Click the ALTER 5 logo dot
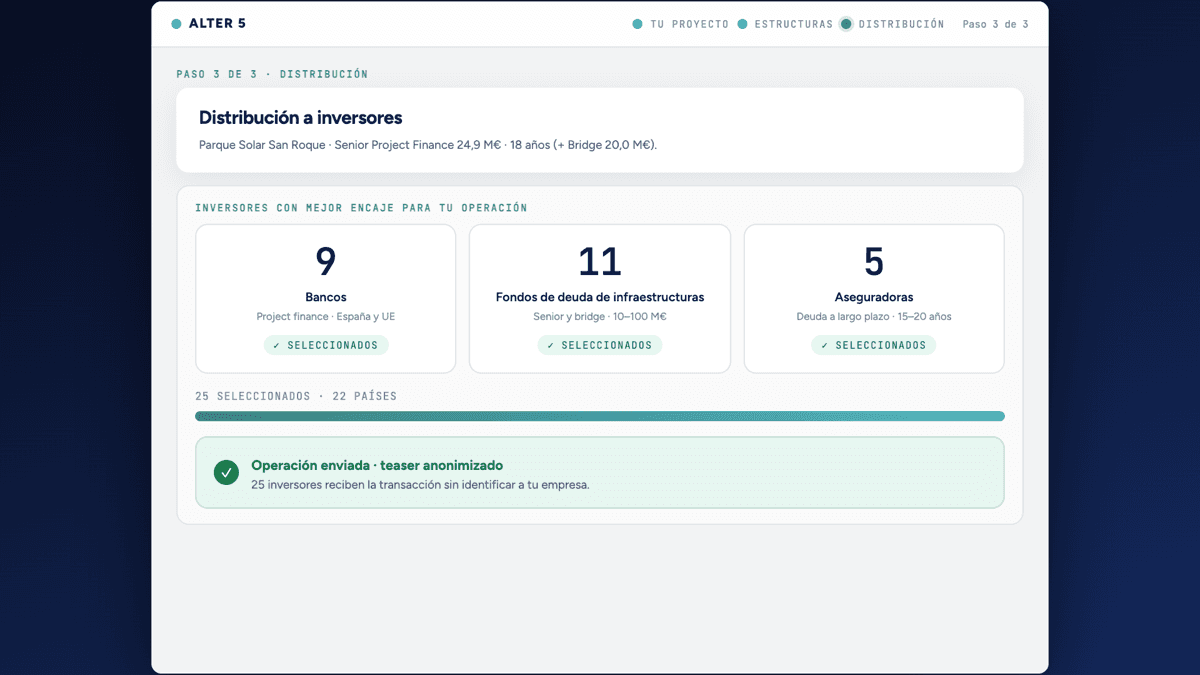1200x675 pixels. click(x=177, y=24)
